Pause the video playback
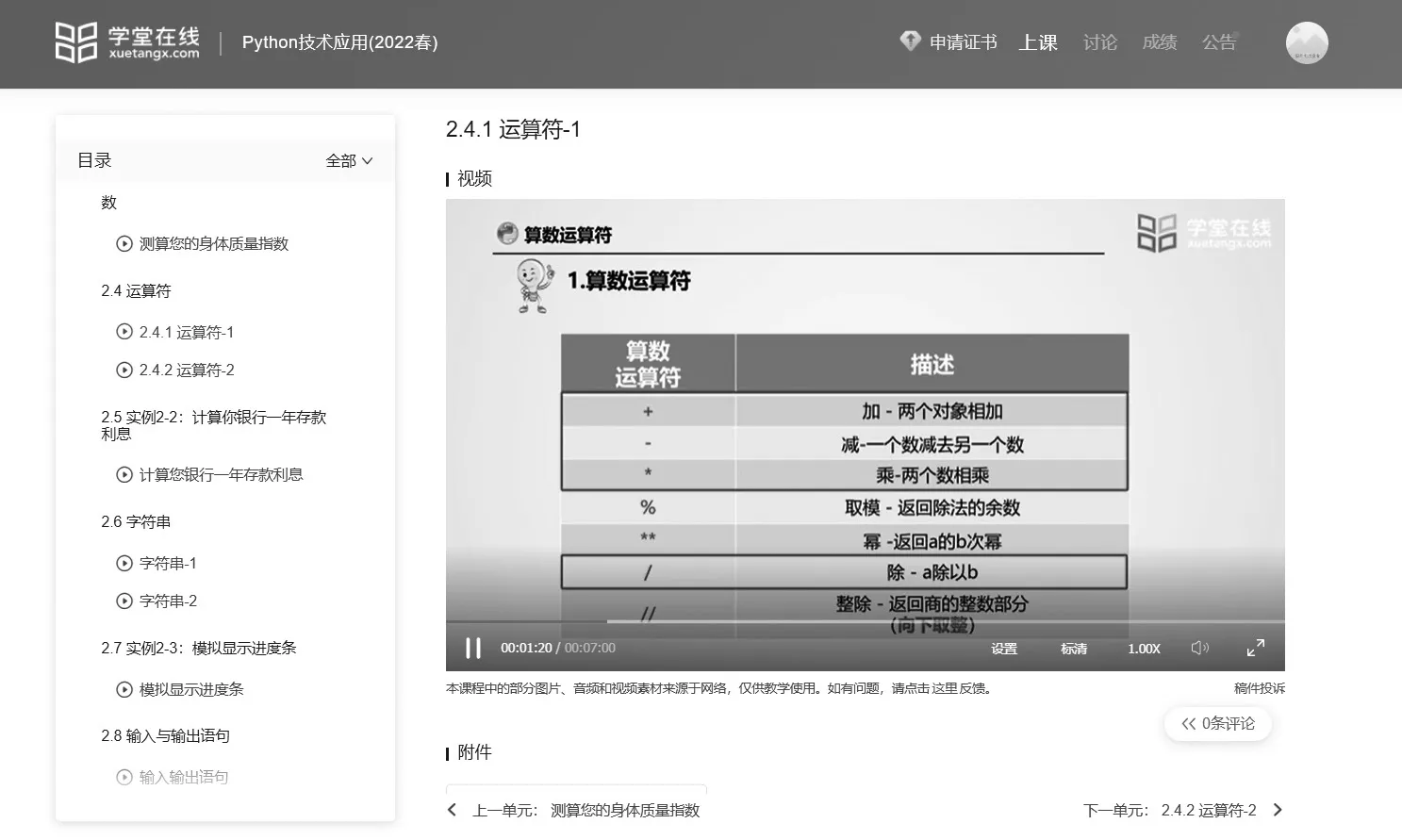The image size is (1402, 840). pos(473,649)
